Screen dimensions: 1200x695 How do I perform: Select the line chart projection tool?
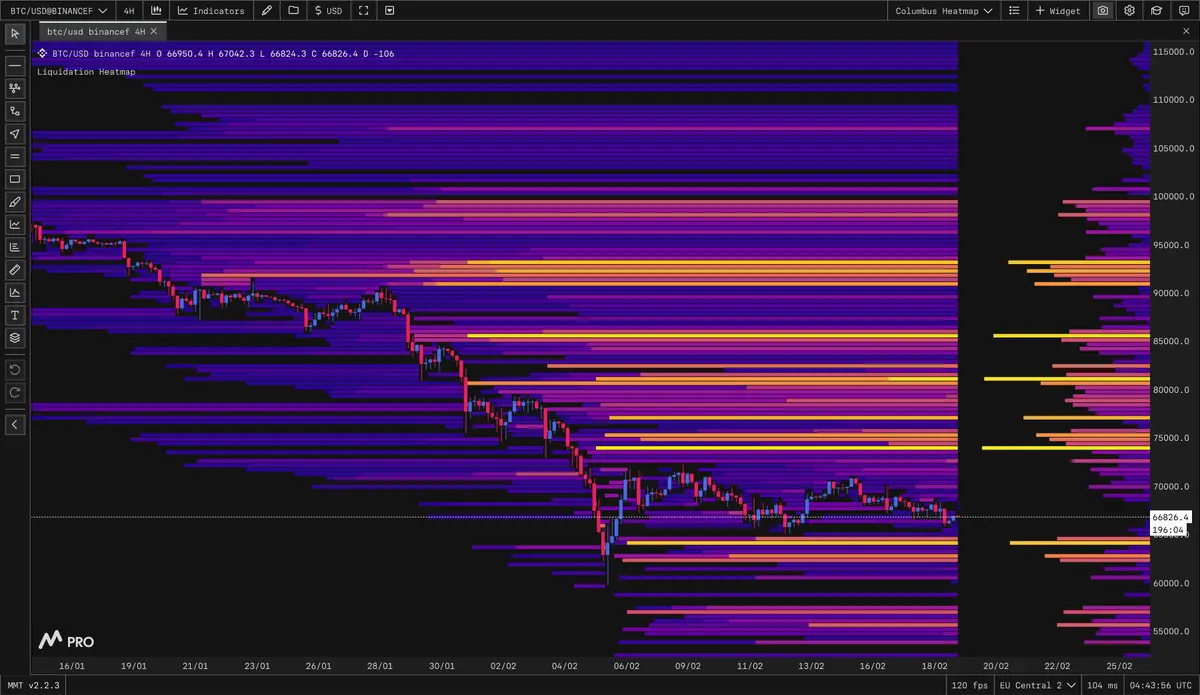[x=15, y=224]
